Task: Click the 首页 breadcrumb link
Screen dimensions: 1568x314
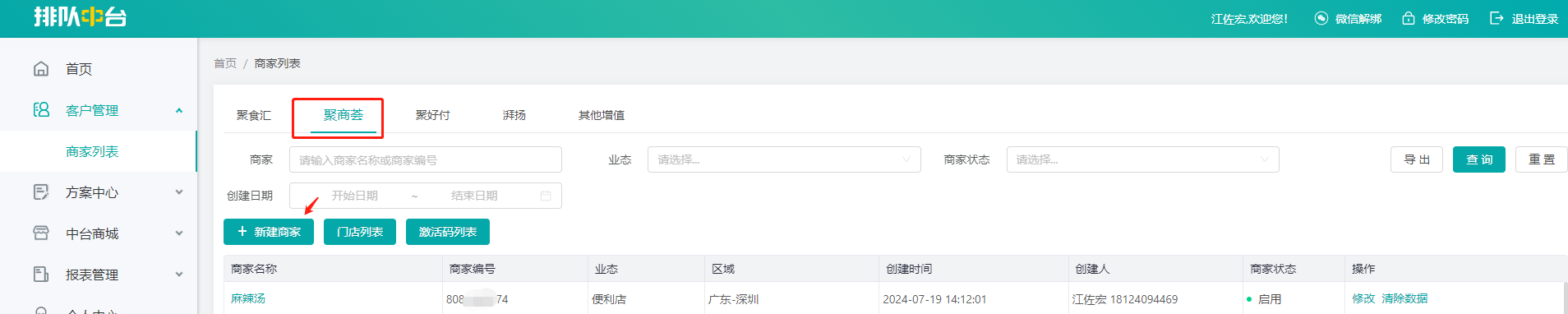Action: (225, 63)
